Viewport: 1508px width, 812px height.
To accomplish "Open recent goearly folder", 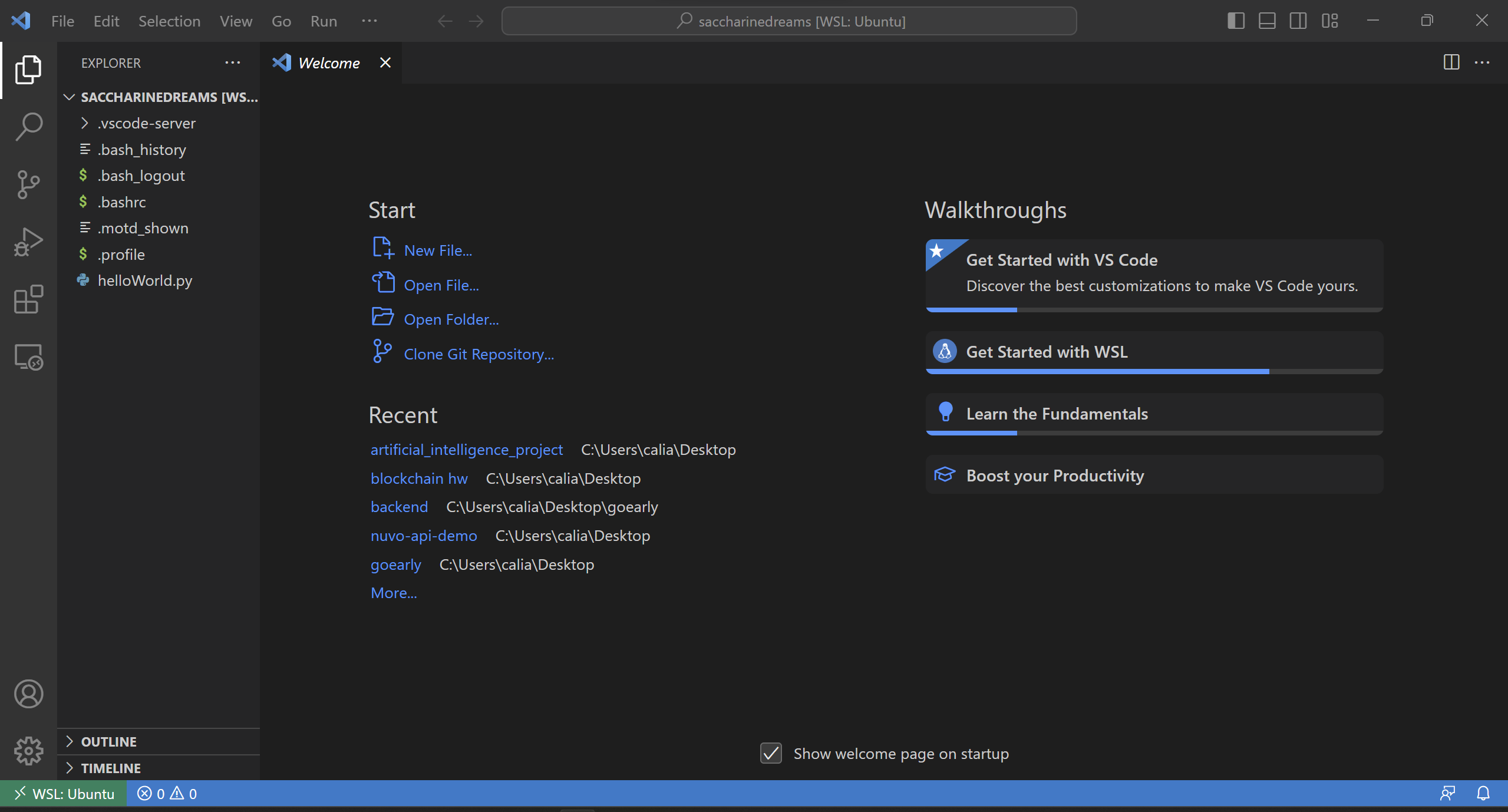I will [396, 565].
